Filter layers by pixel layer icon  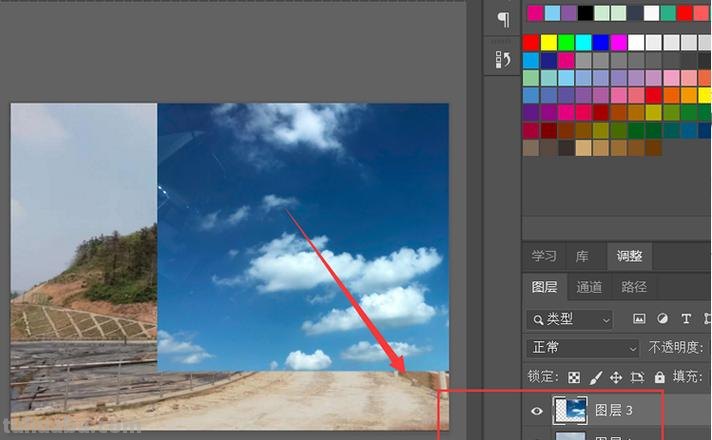(640, 319)
